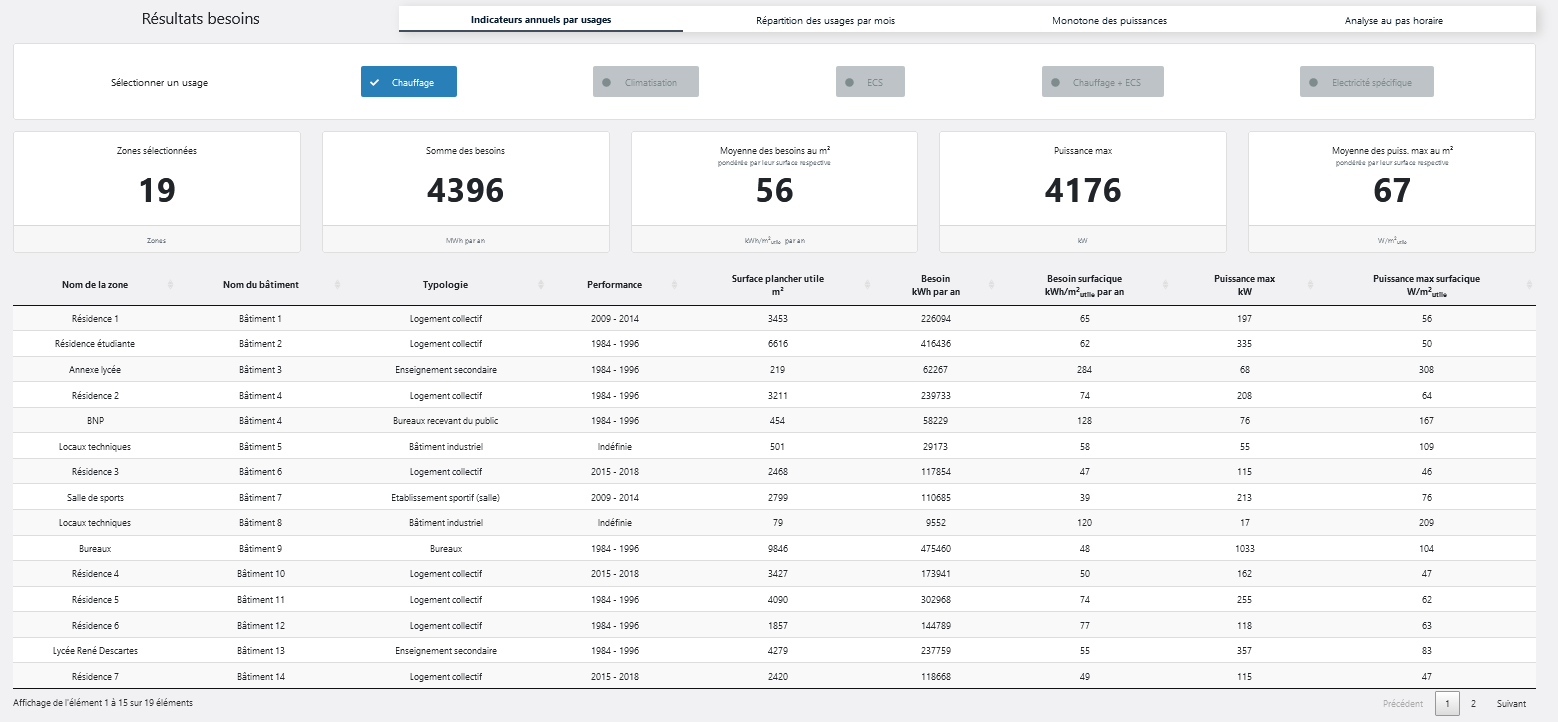This screenshot has height=722, width=1558.
Task: Click the Bâtiment 3 building cell
Action: click(x=261, y=370)
